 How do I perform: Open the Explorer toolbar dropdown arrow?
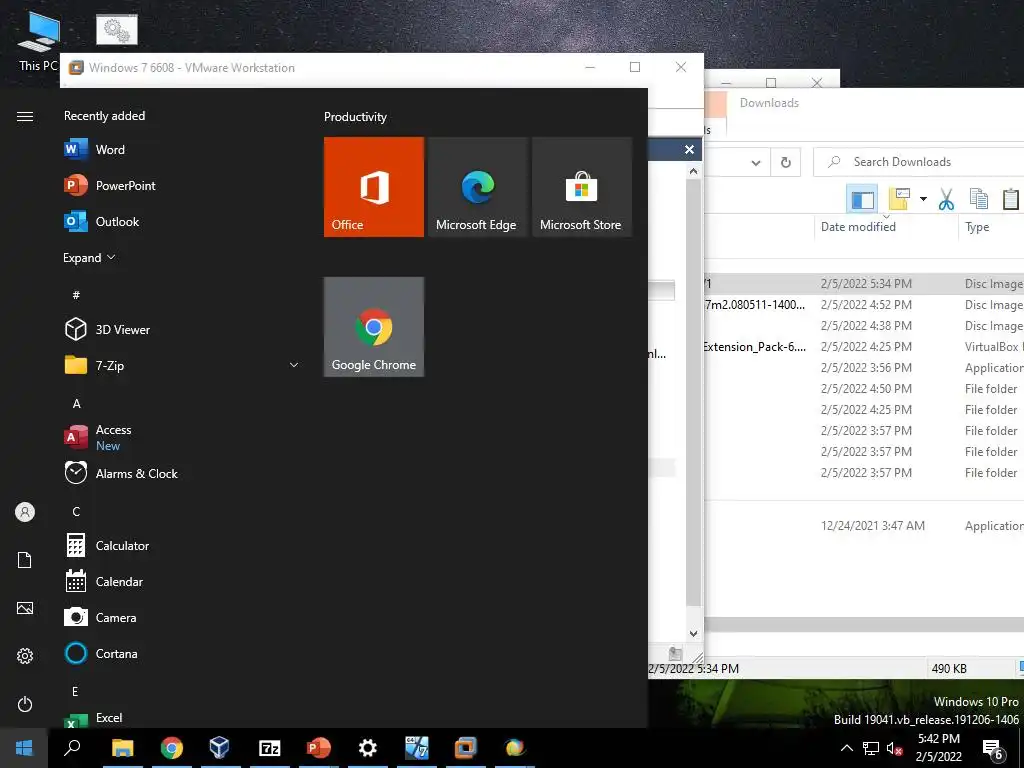(x=923, y=199)
